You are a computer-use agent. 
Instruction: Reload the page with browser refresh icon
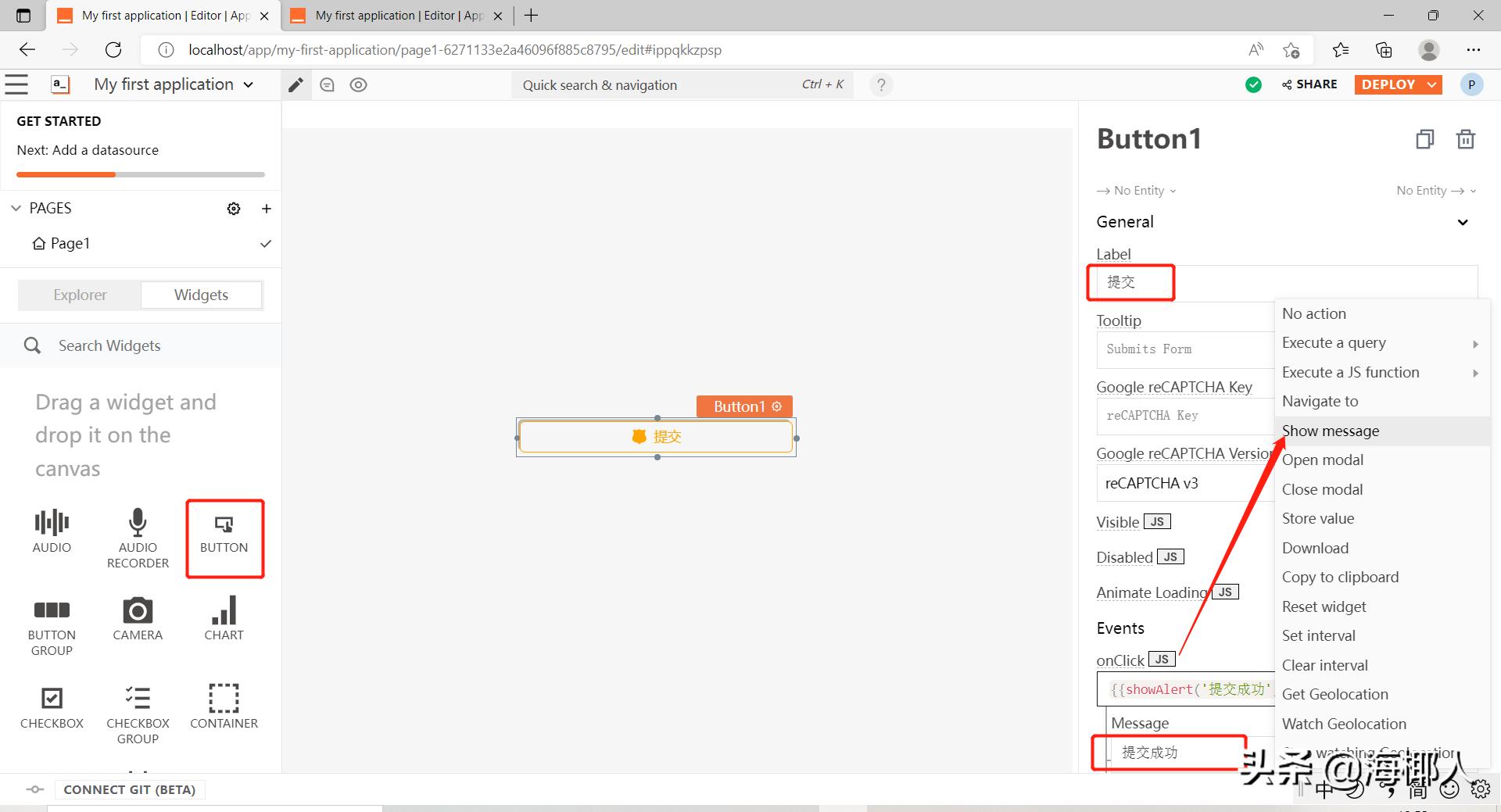click(113, 50)
